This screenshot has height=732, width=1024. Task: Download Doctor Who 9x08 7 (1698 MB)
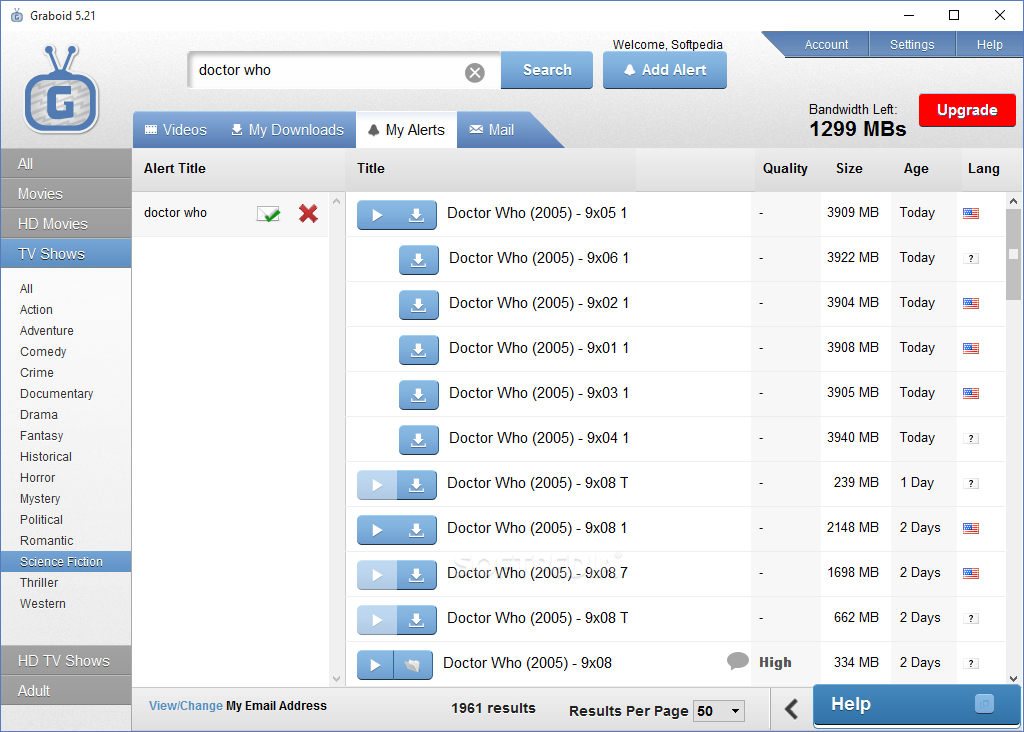click(x=417, y=575)
